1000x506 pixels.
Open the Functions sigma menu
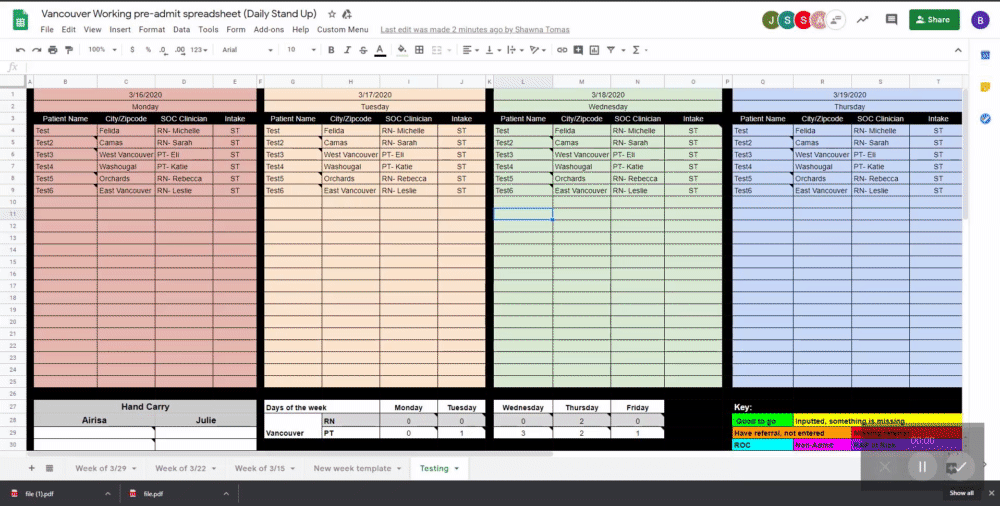[x=636, y=50]
